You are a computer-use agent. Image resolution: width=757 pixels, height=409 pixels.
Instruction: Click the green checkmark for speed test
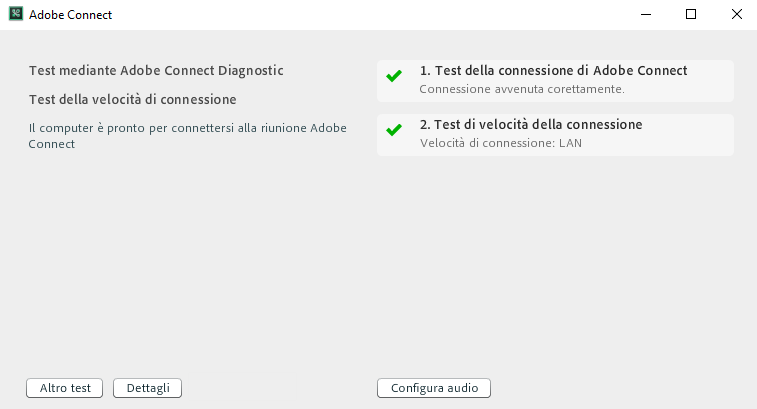tap(394, 130)
